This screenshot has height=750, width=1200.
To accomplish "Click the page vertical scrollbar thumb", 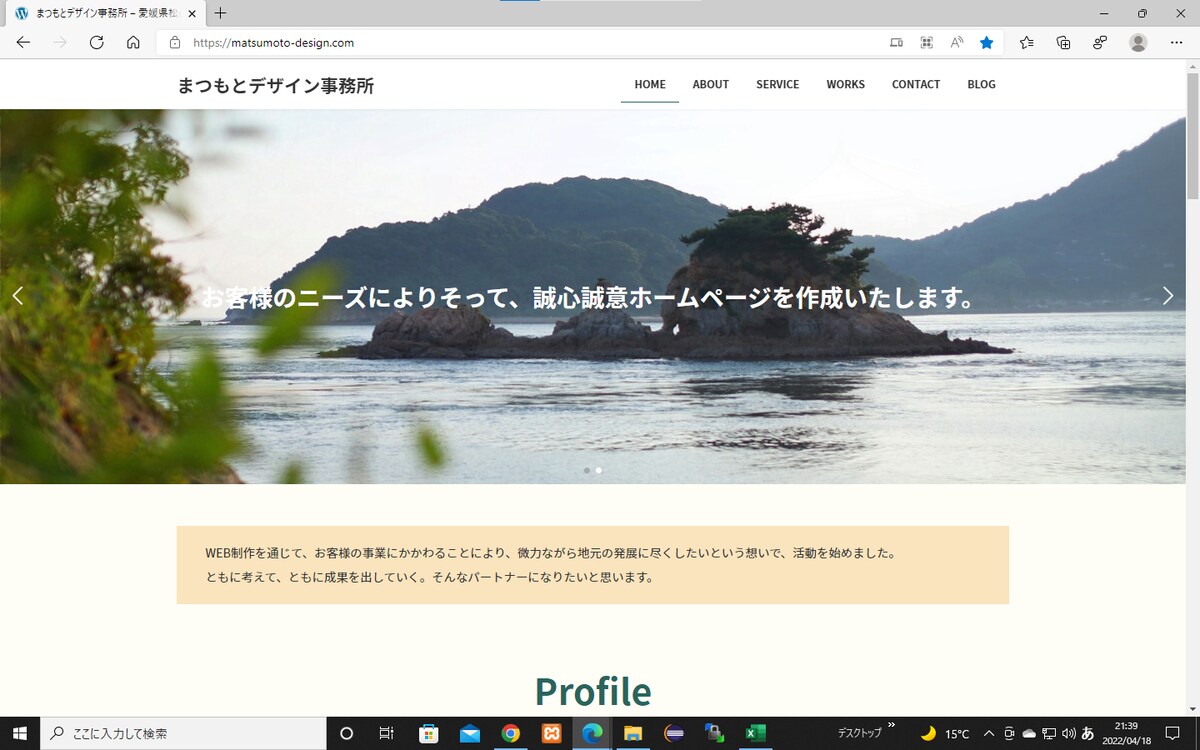I will 1192,137.
